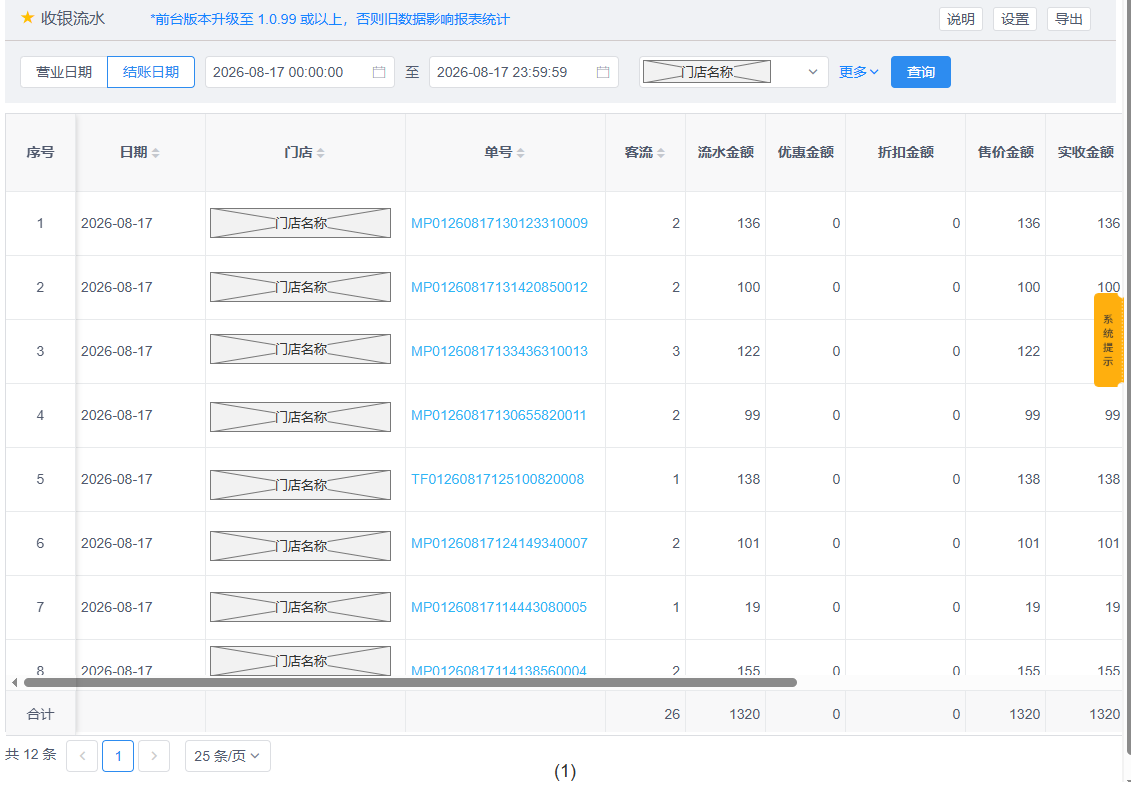The image size is (1133, 787).
Task: Click the 折扣金额 column header
Action: point(905,152)
